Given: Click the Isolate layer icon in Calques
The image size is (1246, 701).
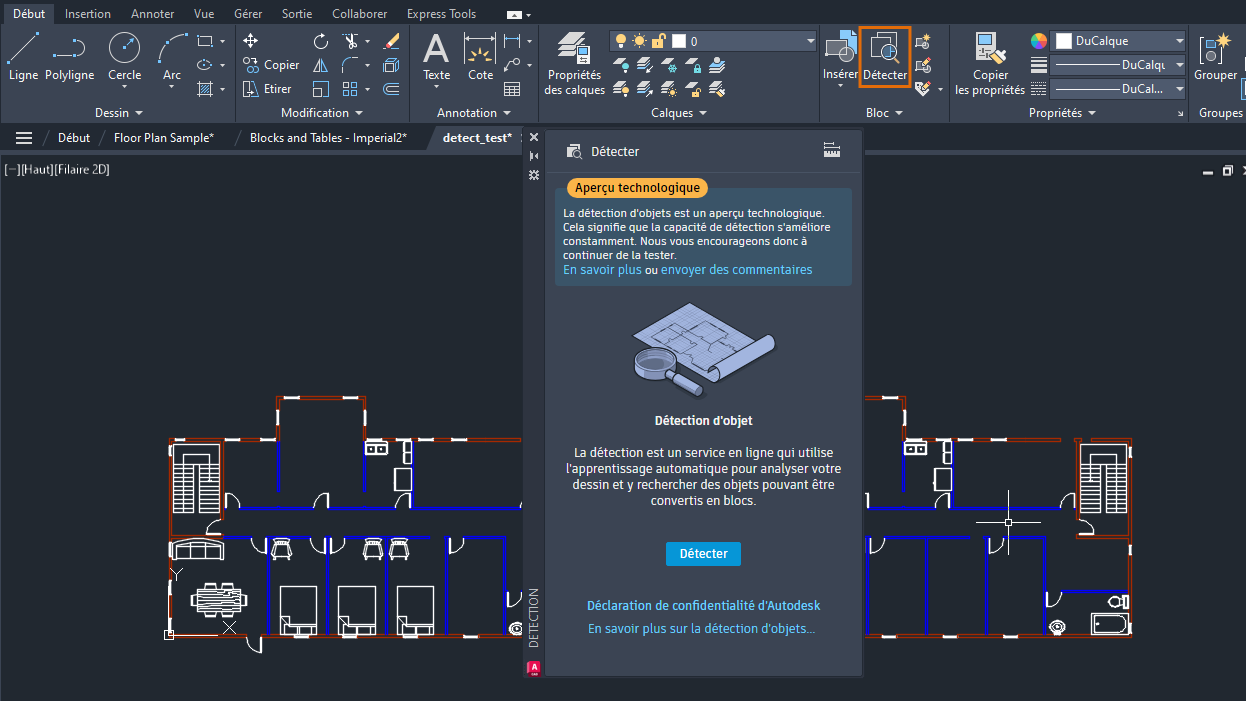Looking at the screenshot, I should [x=645, y=65].
